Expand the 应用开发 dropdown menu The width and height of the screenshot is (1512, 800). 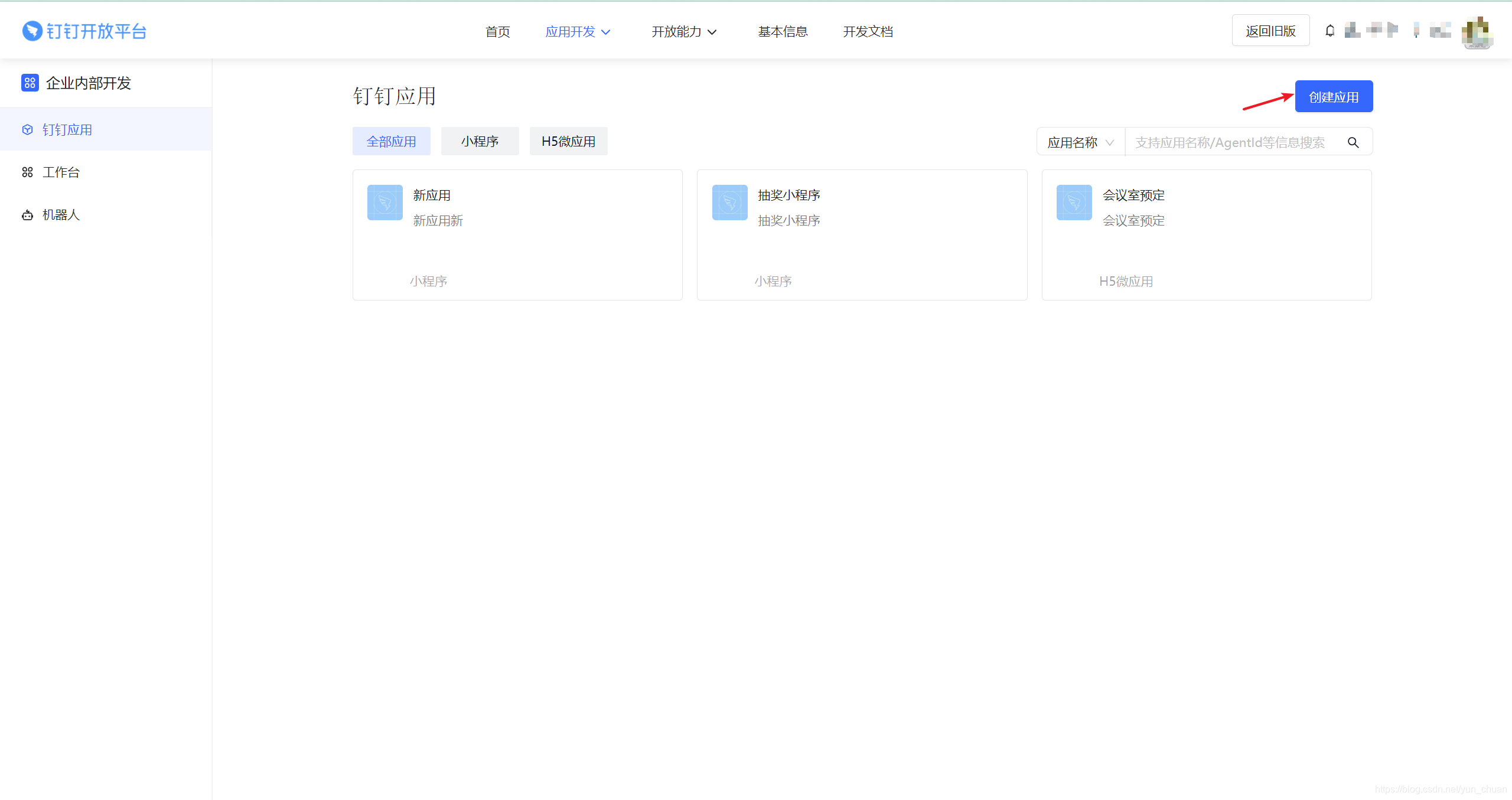click(x=578, y=31)
